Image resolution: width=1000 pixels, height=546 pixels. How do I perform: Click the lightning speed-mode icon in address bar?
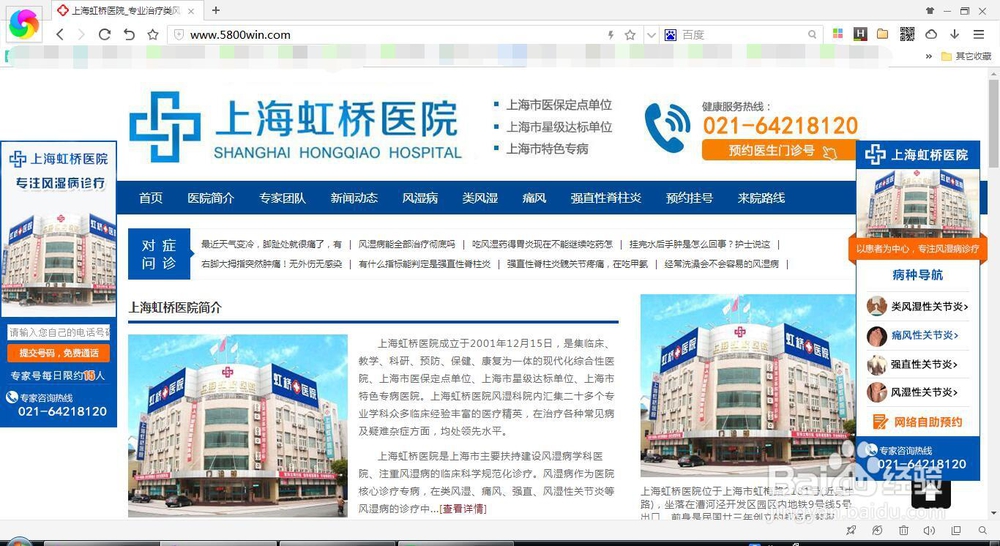[x=610, y=35]
